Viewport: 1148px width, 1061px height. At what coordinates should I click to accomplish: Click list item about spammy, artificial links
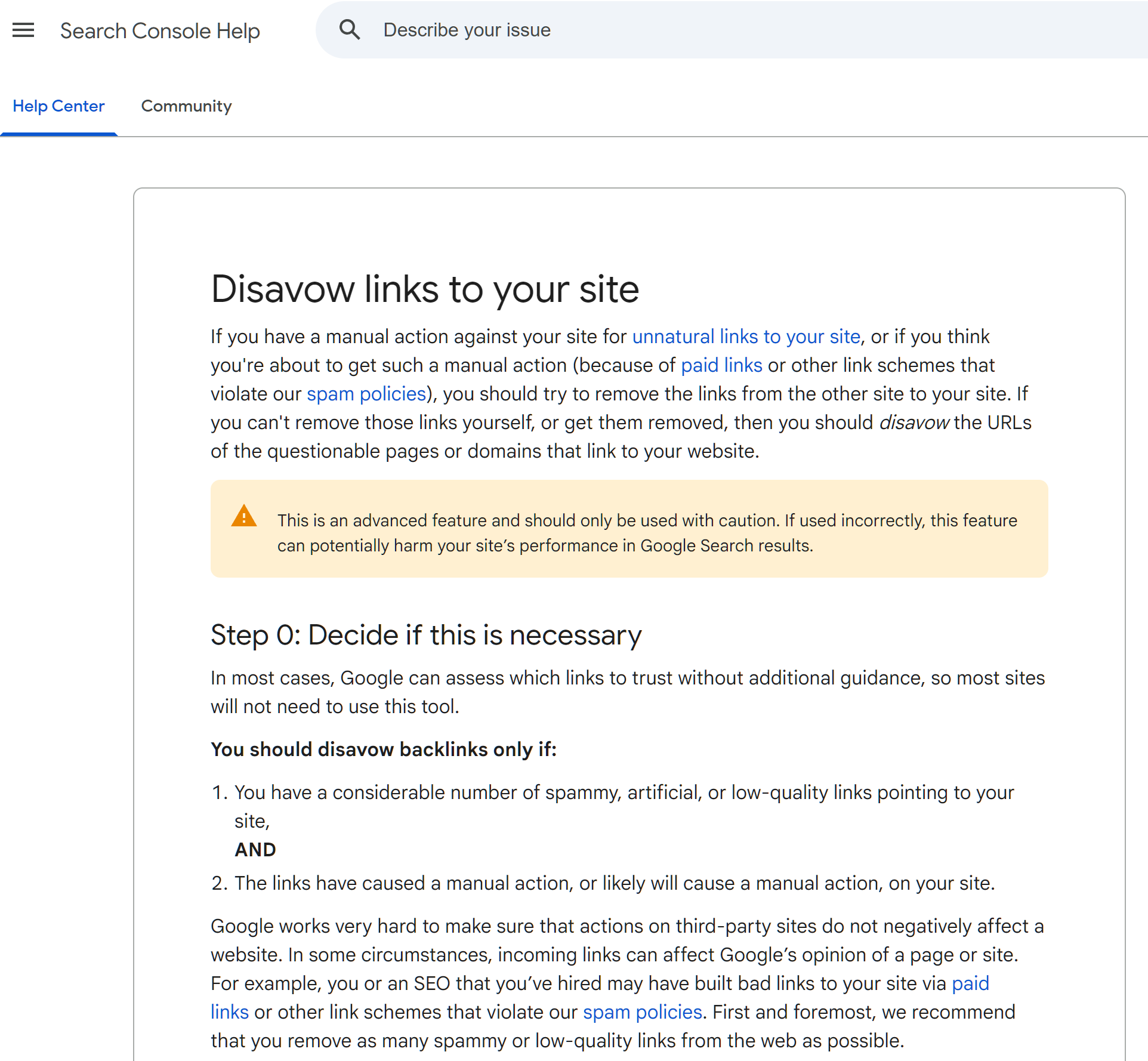(x=624, y=793)
